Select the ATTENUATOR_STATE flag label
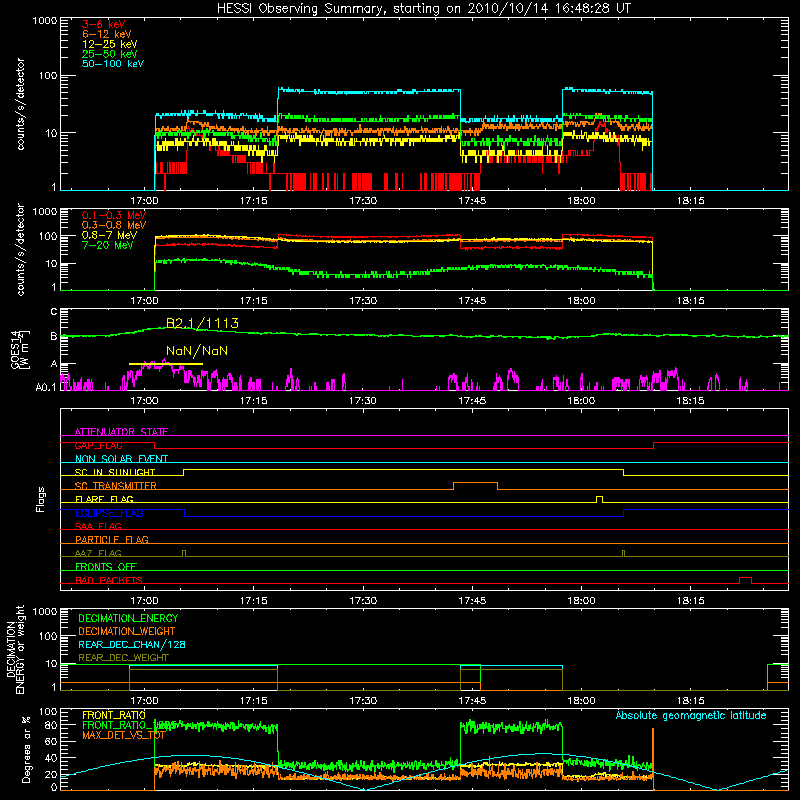Screen dimensions: 800x800 [121, 432]
